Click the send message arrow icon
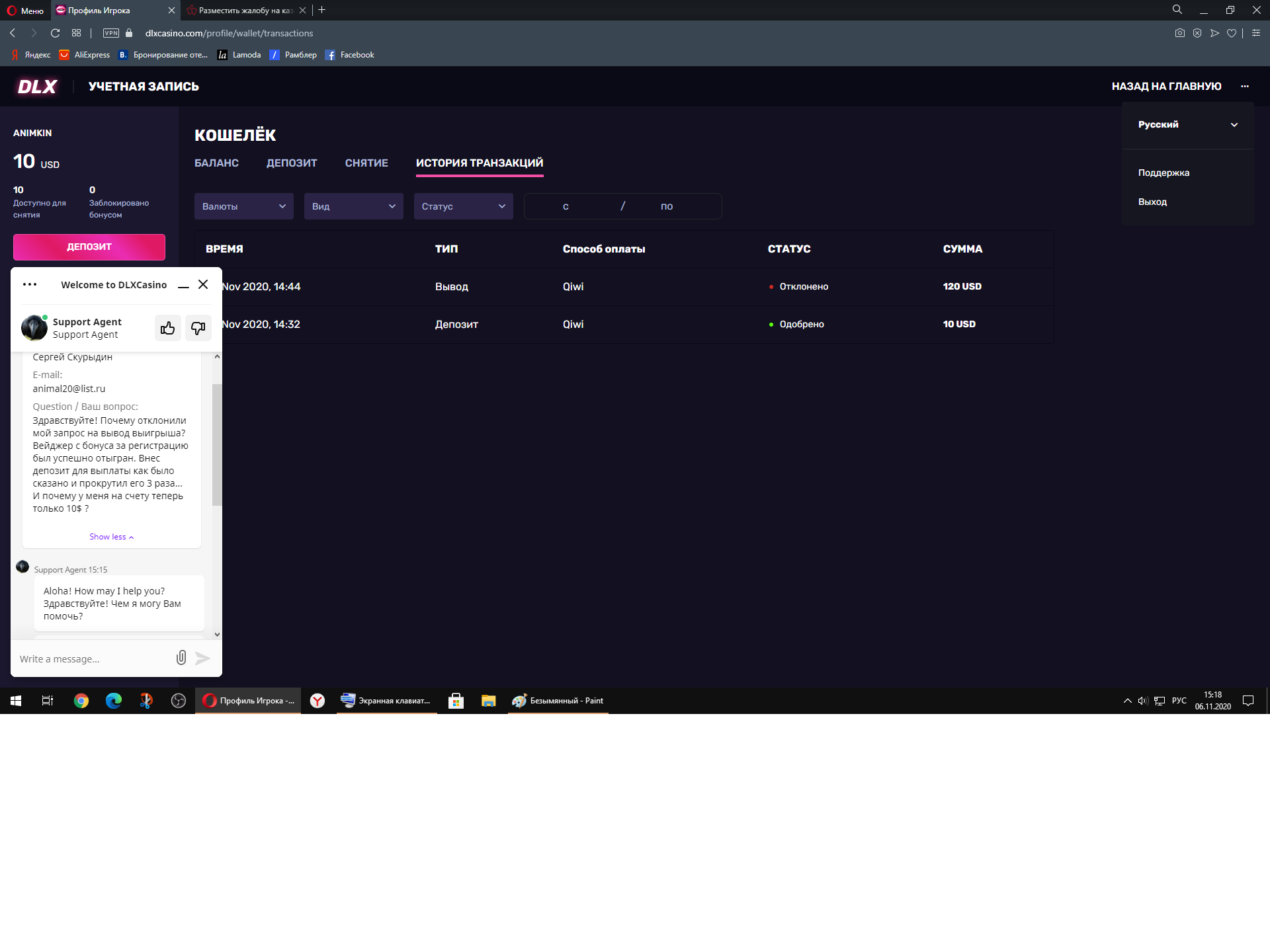The image size is (1270, 952). tap(203, 658)
